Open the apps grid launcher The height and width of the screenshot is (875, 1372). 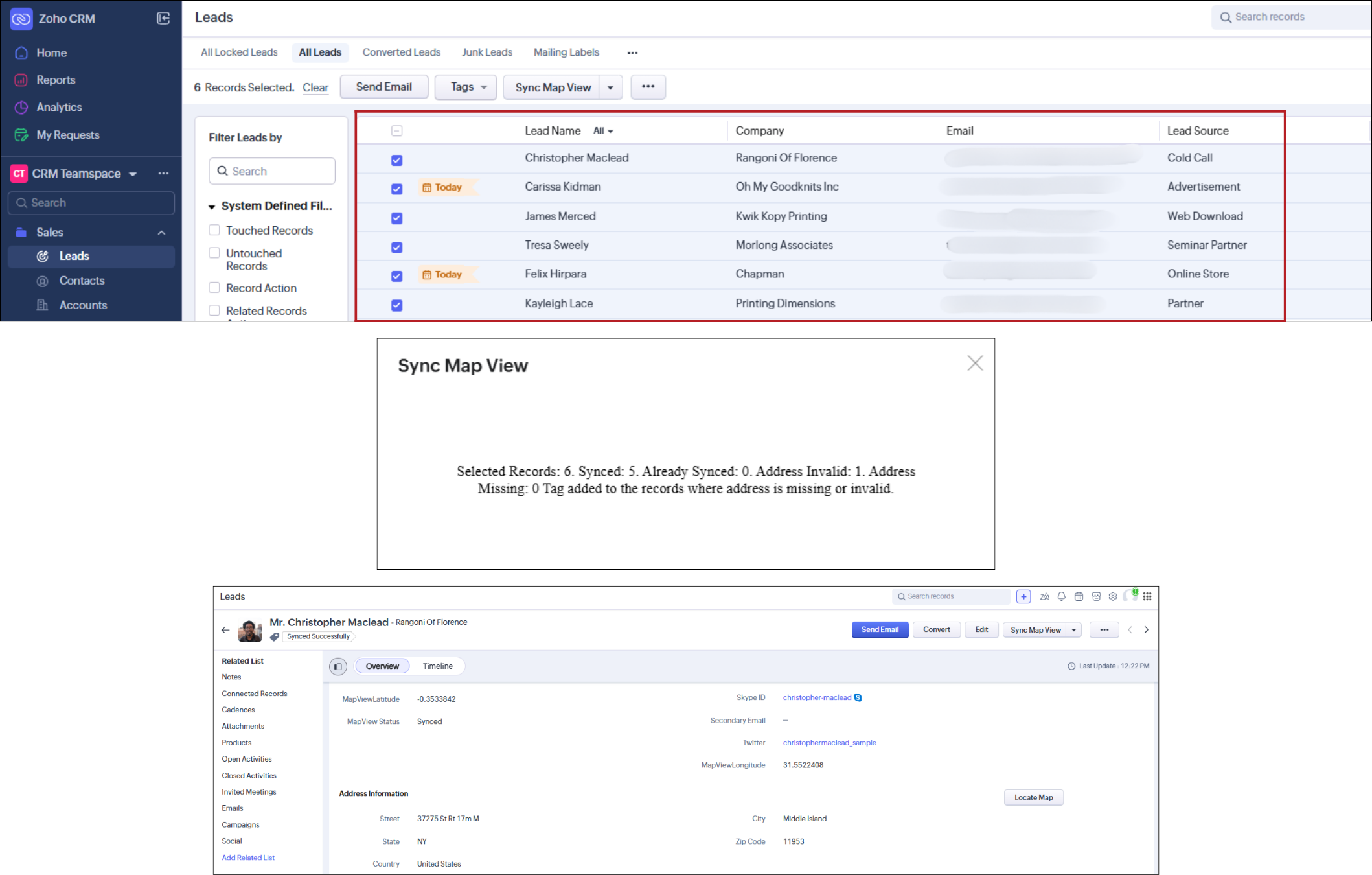(1147, 596)
